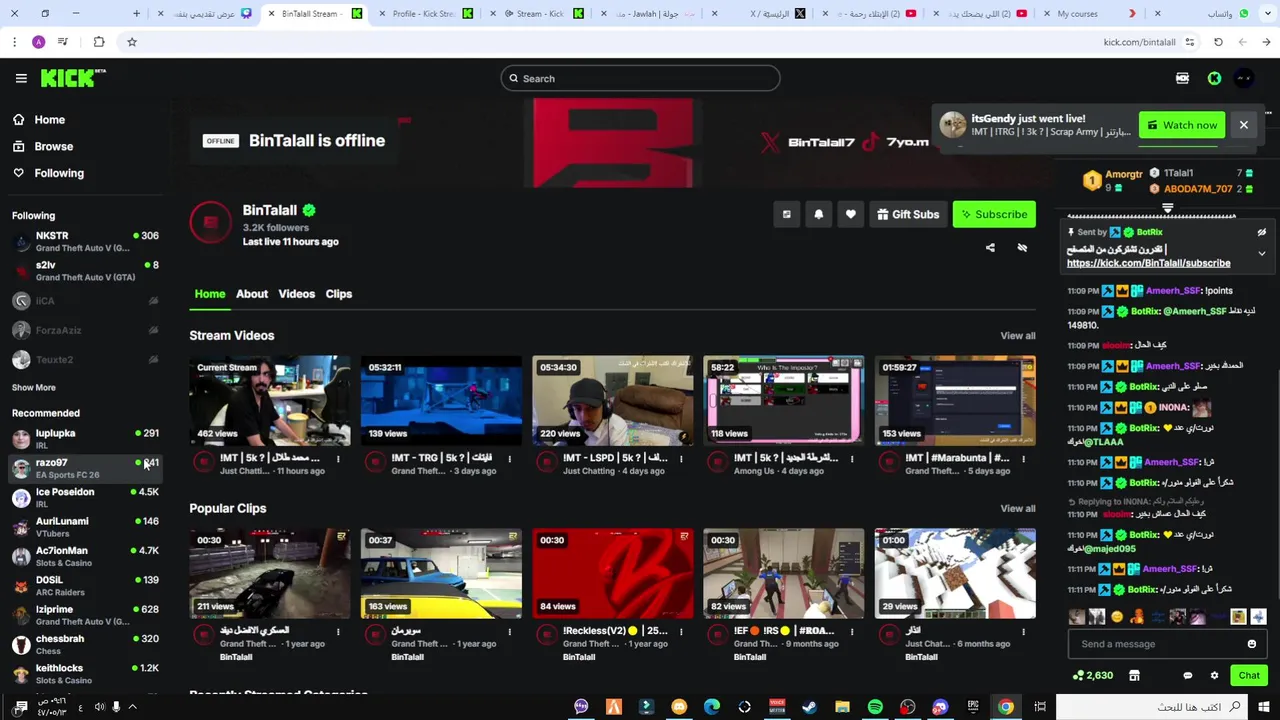Open the 58:22 Among Us video thumbnail
The height and width of the screenshot is (720, 1280).
(784, 400)
